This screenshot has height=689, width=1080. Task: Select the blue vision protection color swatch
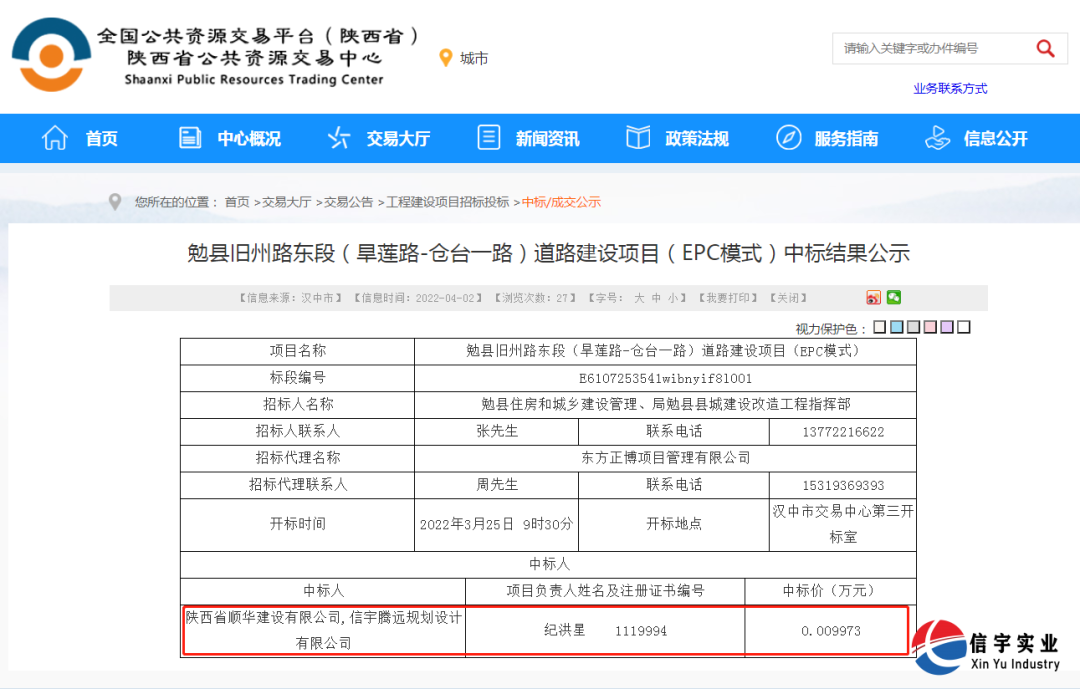click(894, 326)
